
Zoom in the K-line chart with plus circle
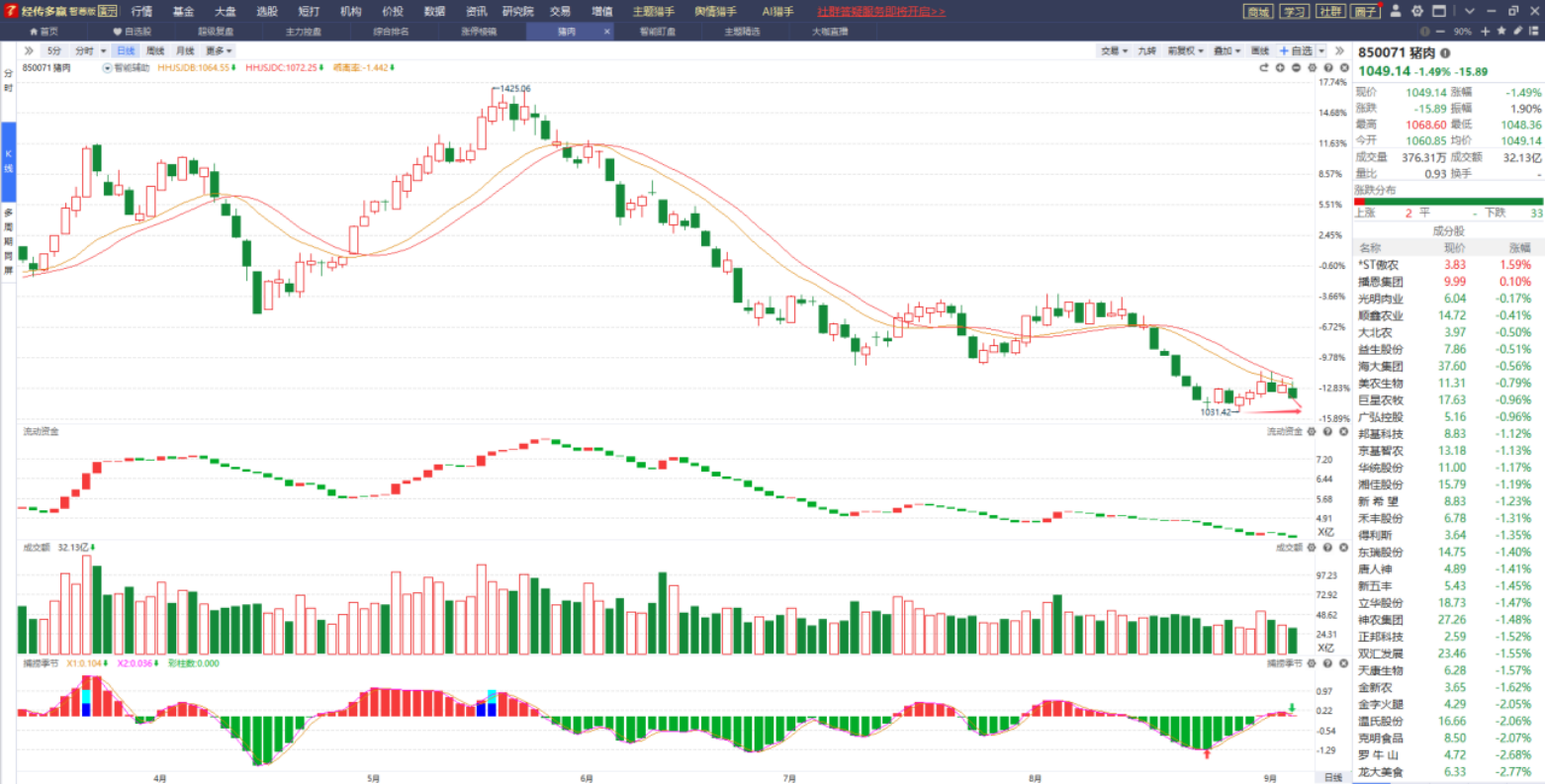pyautogui.click(x=1280, y=68)
